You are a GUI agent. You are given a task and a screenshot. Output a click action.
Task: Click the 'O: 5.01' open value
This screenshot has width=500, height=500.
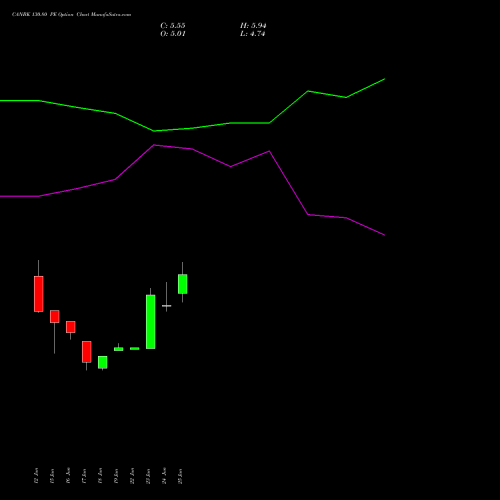click(173, 34)
